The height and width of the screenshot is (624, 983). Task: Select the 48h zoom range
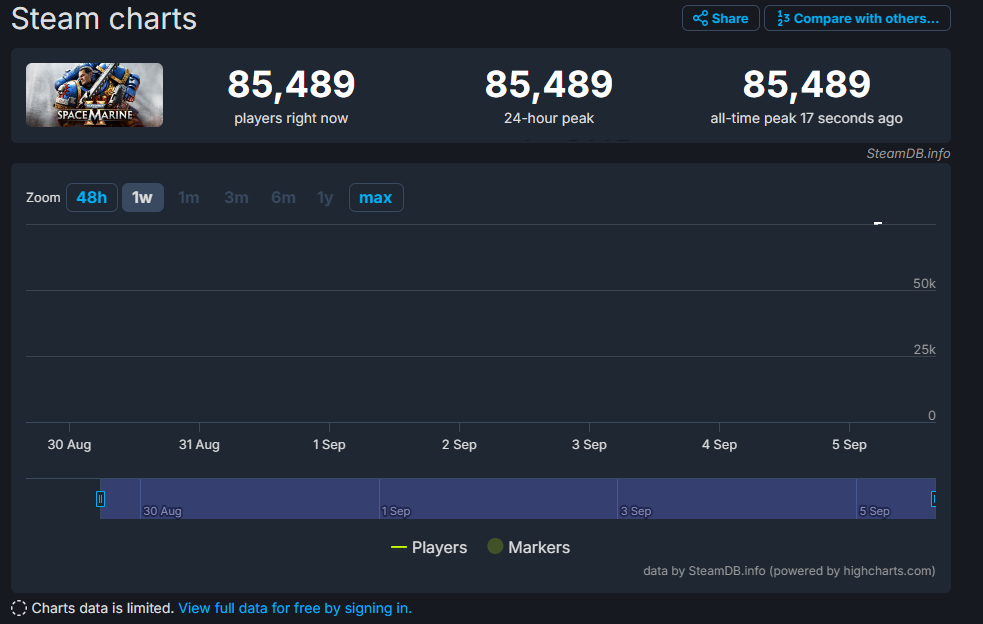(92, 198)
